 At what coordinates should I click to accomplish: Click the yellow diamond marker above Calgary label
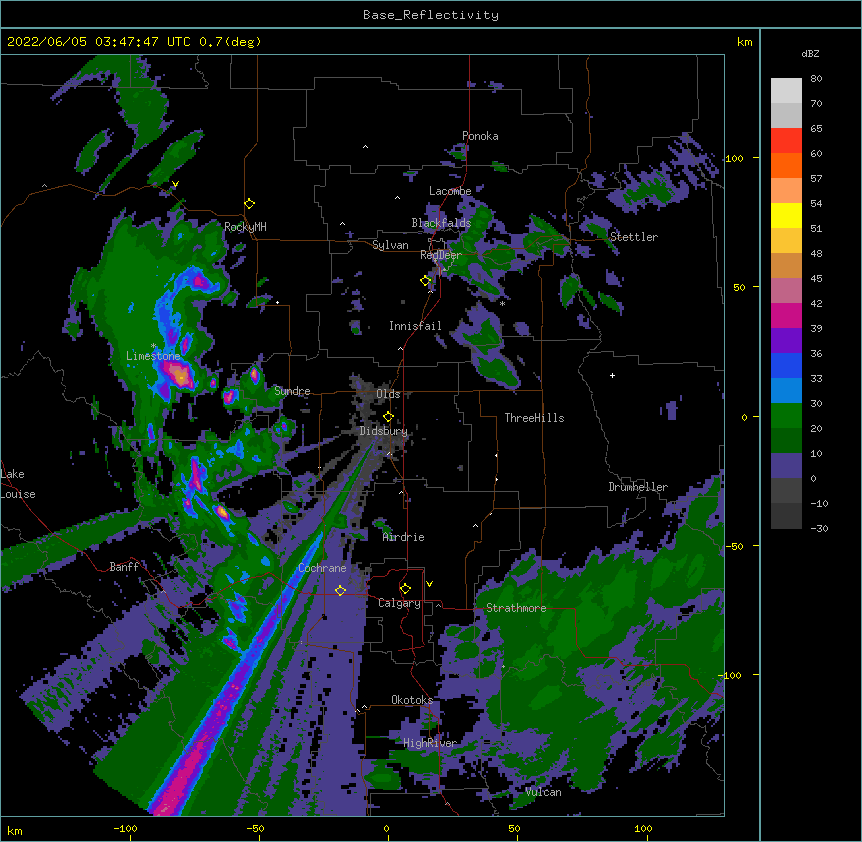click(x=405, y=589)
